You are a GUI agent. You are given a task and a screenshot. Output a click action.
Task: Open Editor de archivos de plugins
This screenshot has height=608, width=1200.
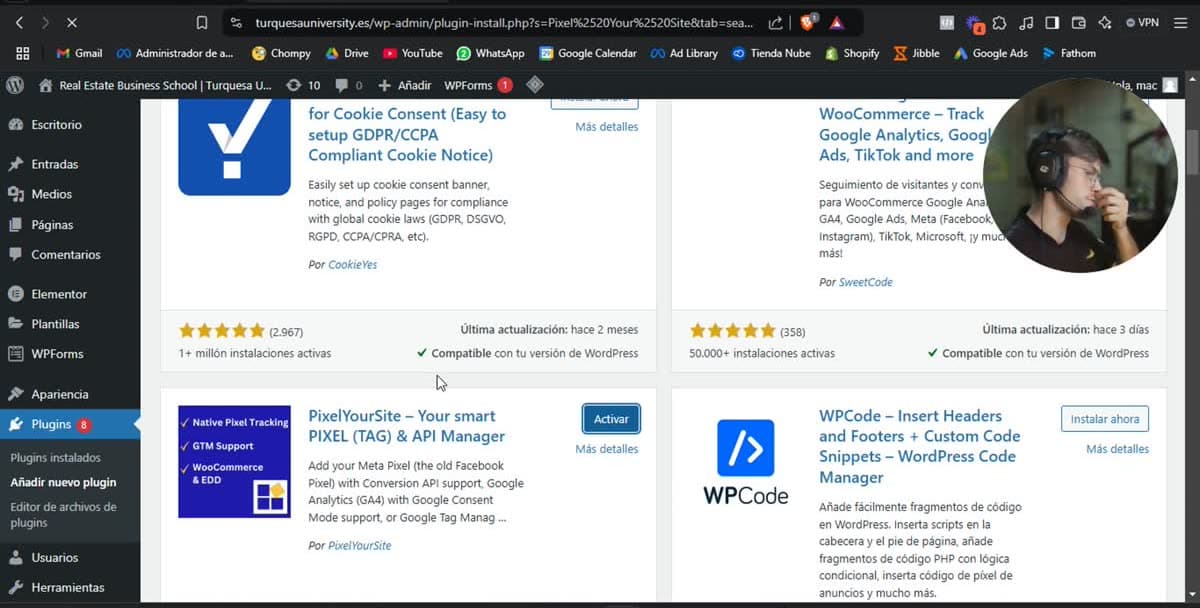click(x=63, y=515)
